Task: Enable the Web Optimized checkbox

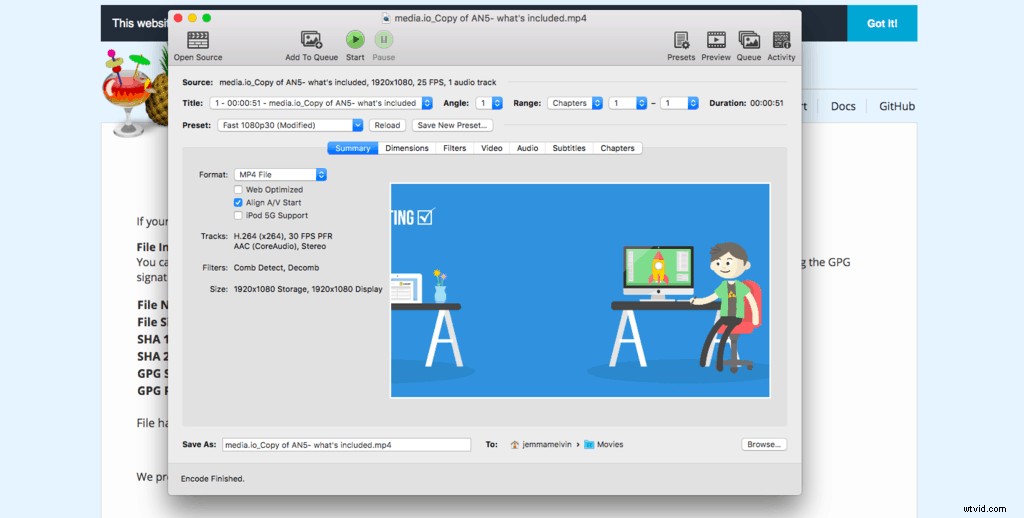Action: pyautogui.click(x=238, y=189)
